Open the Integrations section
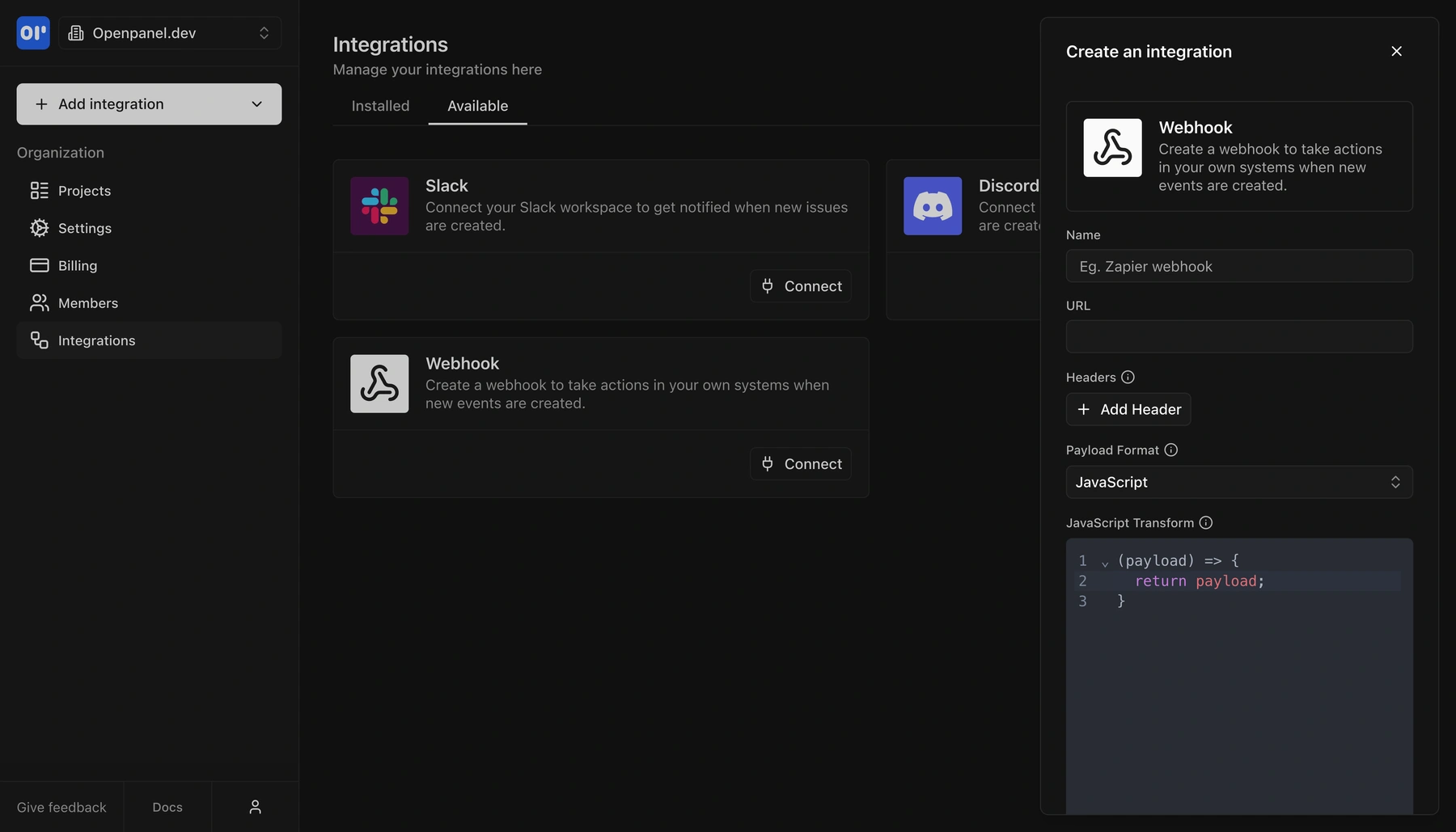 [x=96, y=340]
